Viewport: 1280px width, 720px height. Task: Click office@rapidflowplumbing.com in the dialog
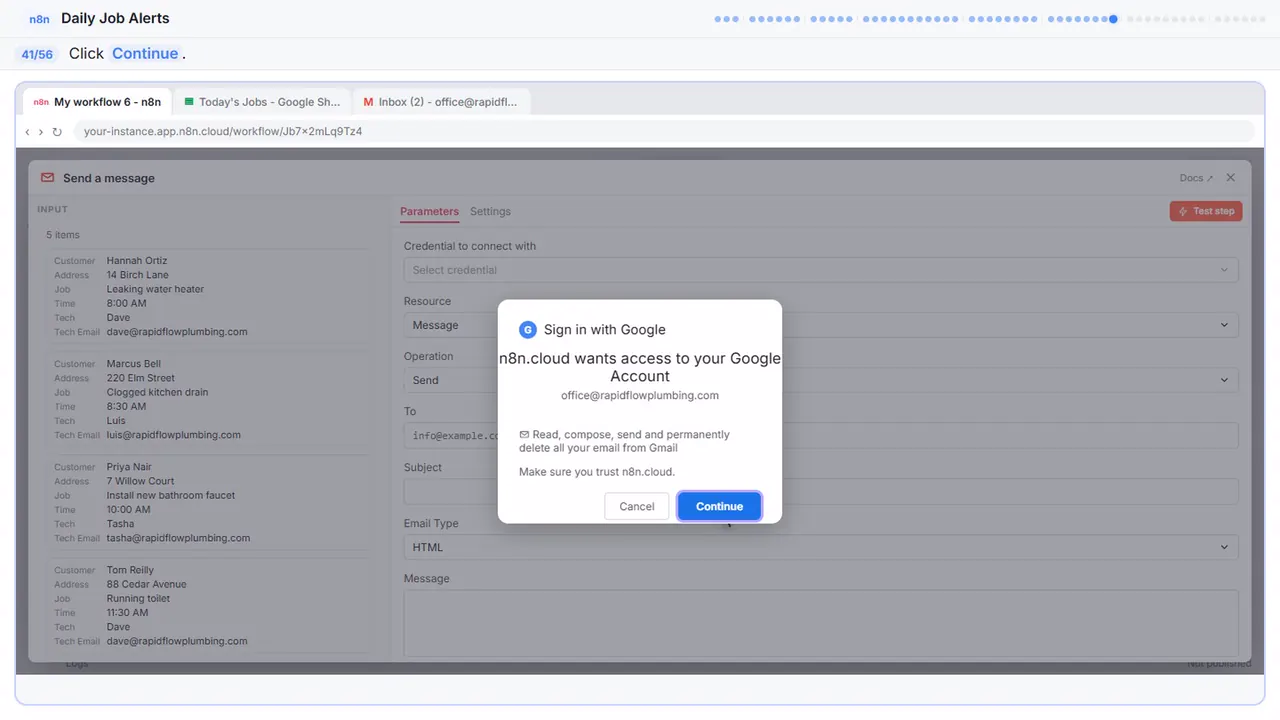point(640,395)
